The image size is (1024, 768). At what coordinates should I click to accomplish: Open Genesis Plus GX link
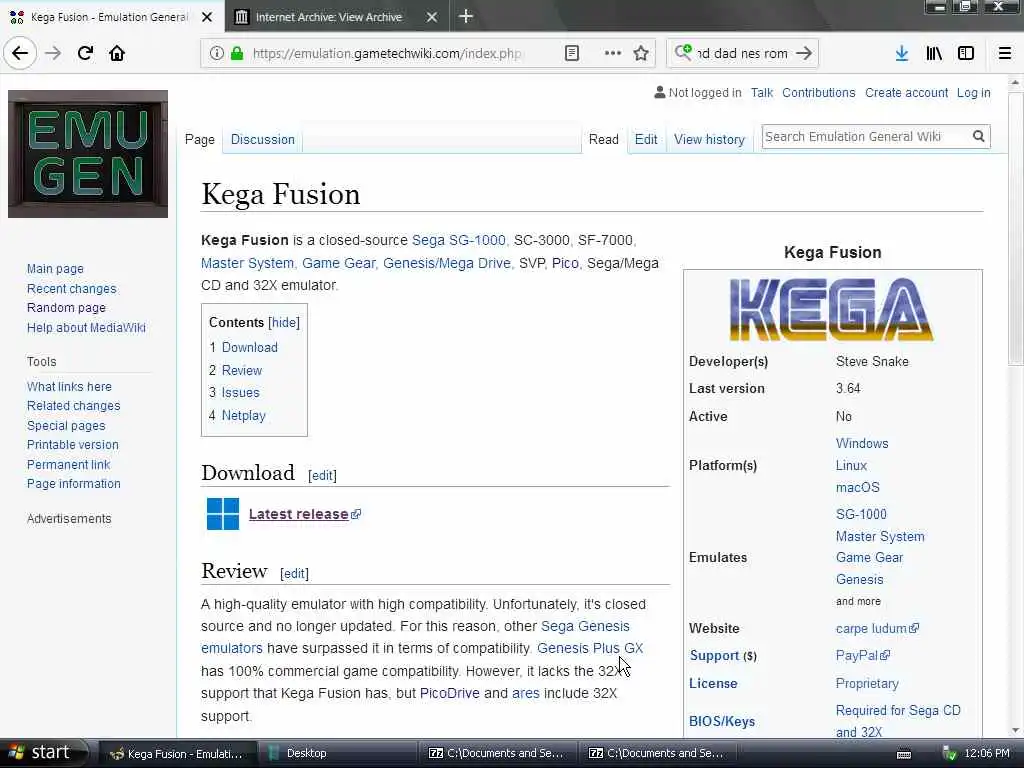[x=590, y=648]
